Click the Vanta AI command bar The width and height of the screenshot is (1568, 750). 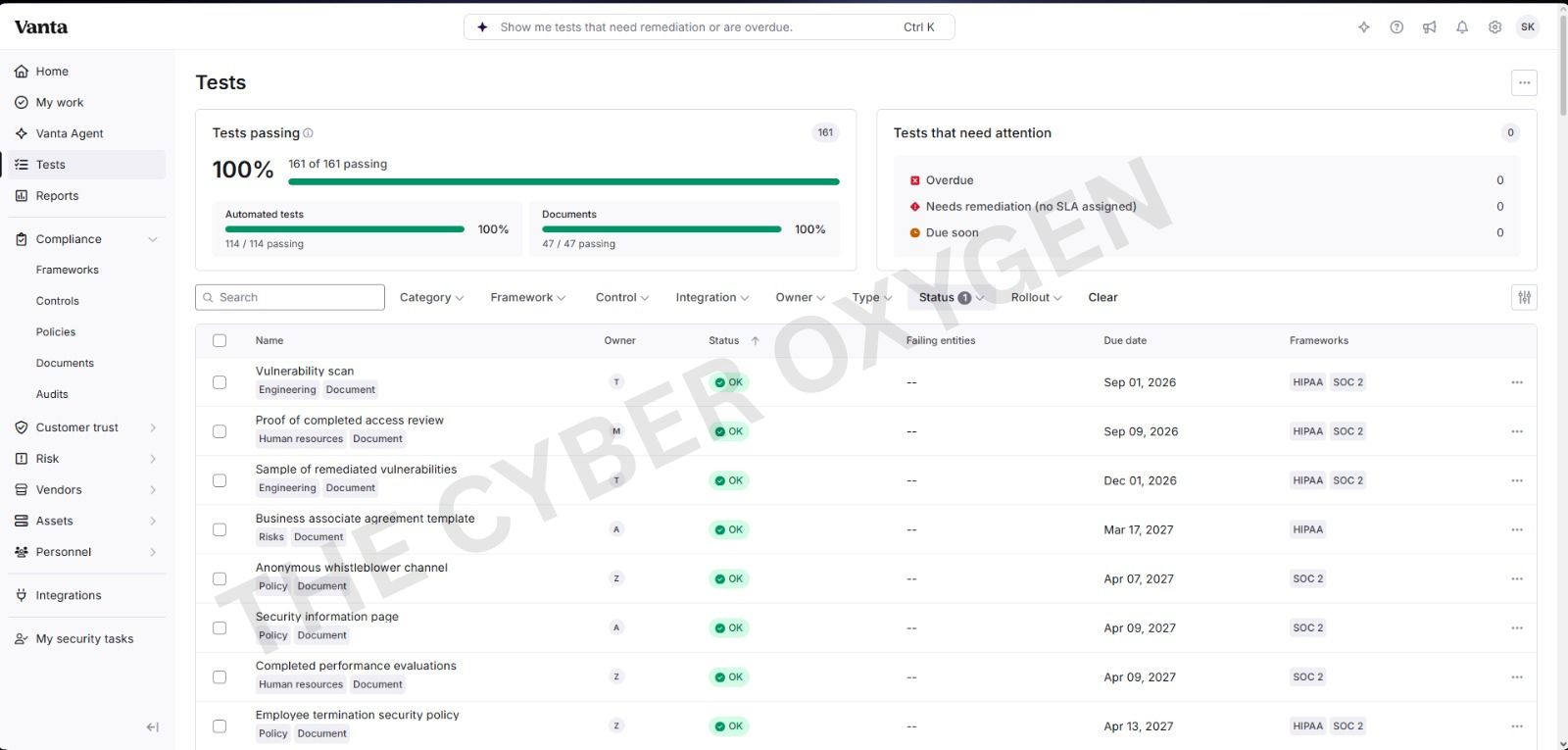(710, 27)
